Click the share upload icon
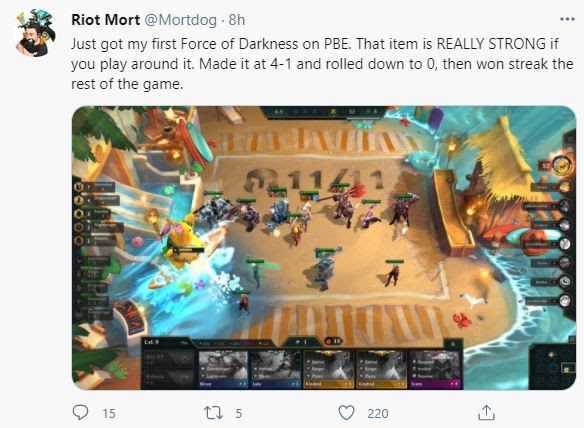The image size is (584, 428). pos(486,412)
